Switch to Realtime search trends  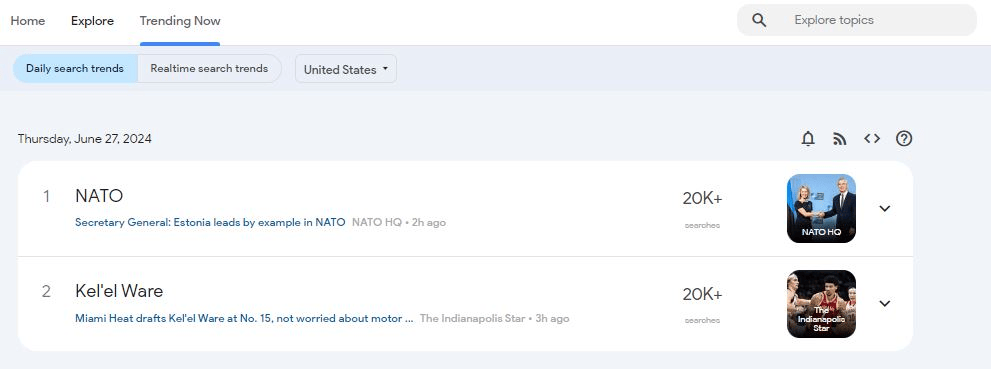[x=209, y=68]
